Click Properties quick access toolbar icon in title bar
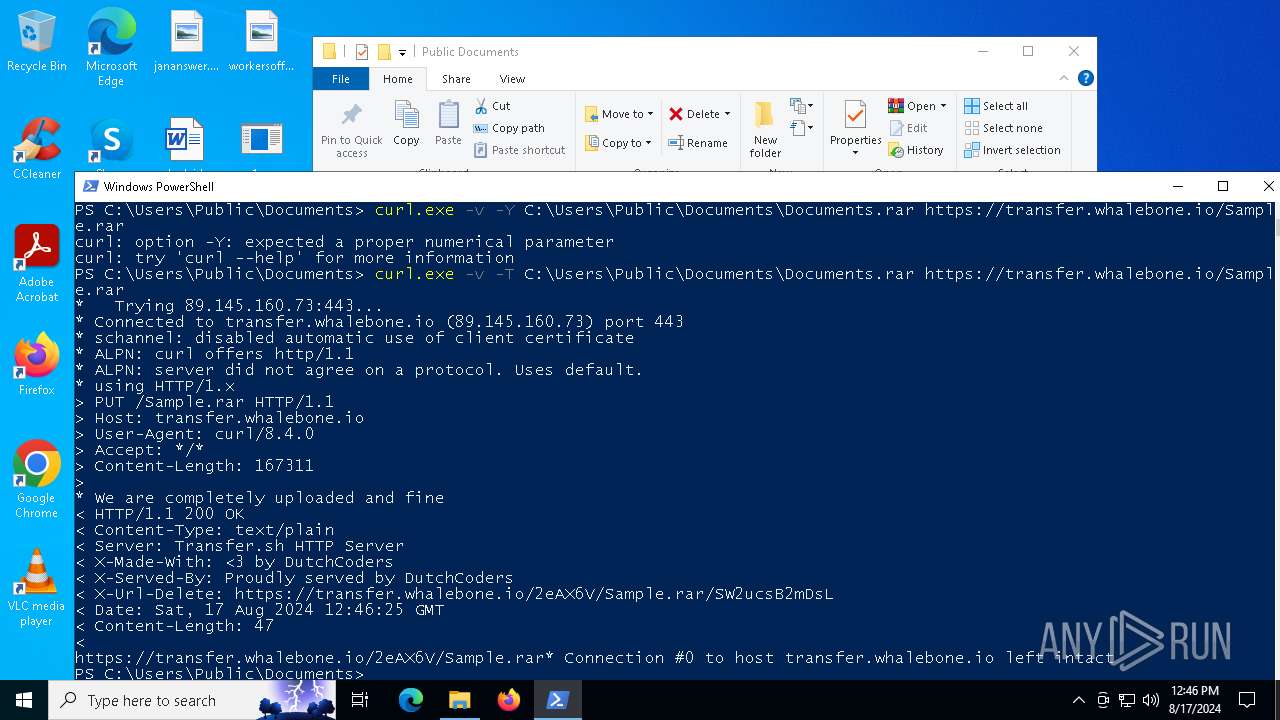Image resolution: width=1280 pixels, height=720 pixels. pyautogui.click(x=362, y=52)
